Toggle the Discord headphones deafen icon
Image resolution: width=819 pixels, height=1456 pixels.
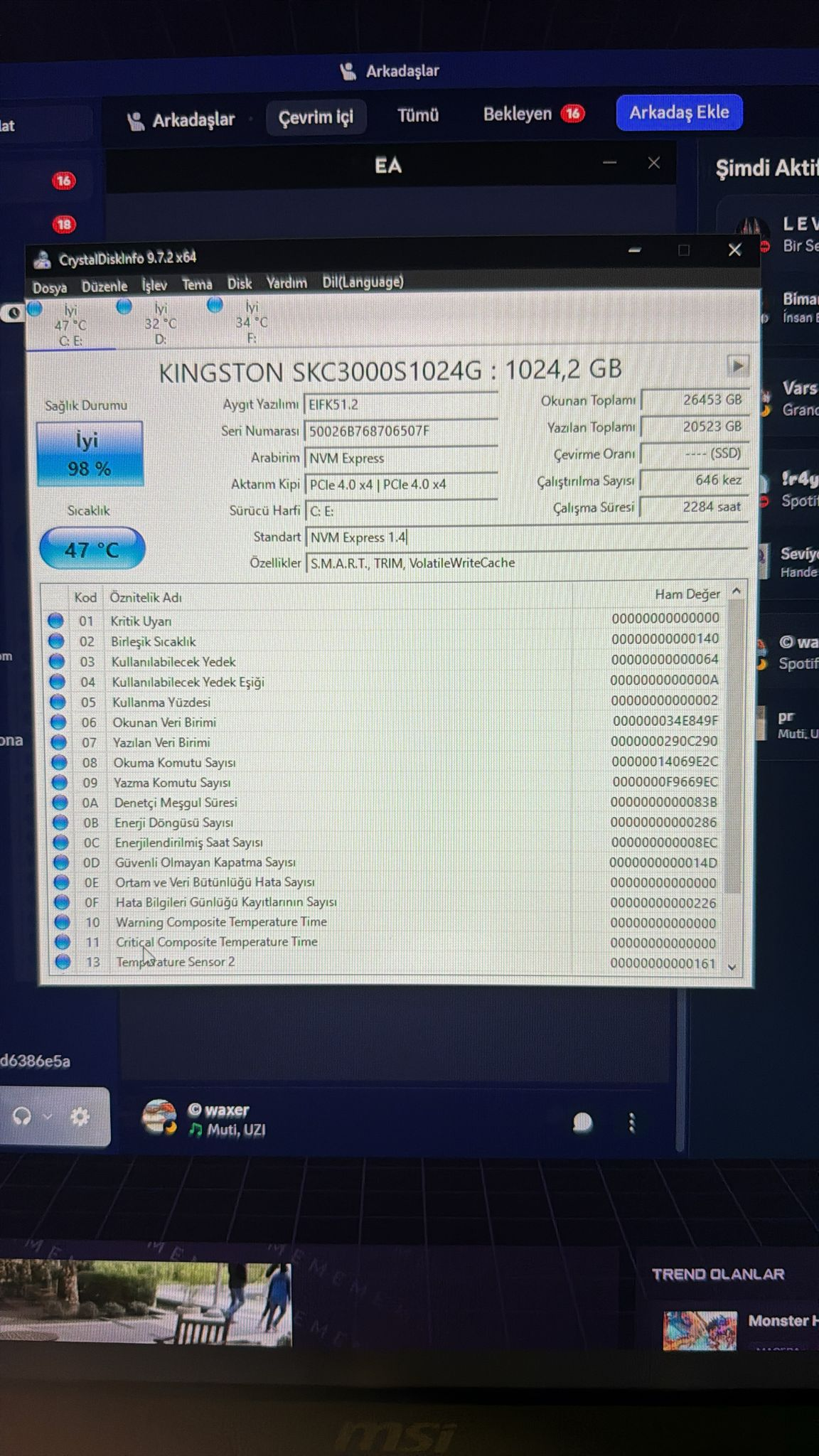22,1117
